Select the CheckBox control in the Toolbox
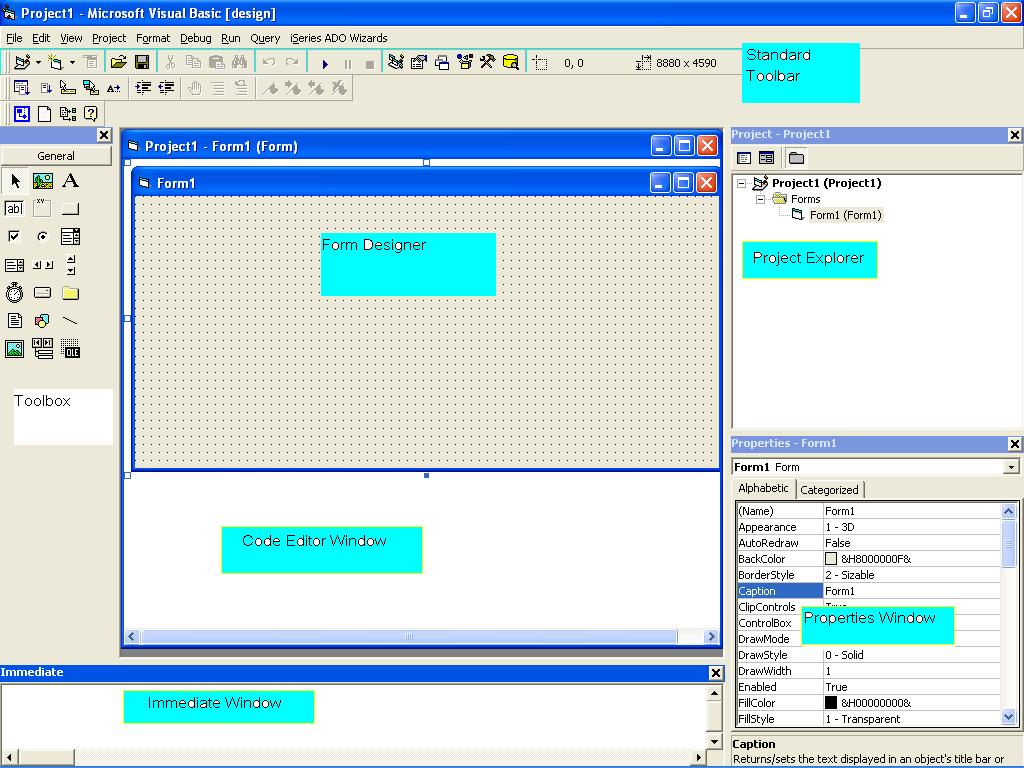The width and height of the screenshot is (1024, 768). (14, 236)
